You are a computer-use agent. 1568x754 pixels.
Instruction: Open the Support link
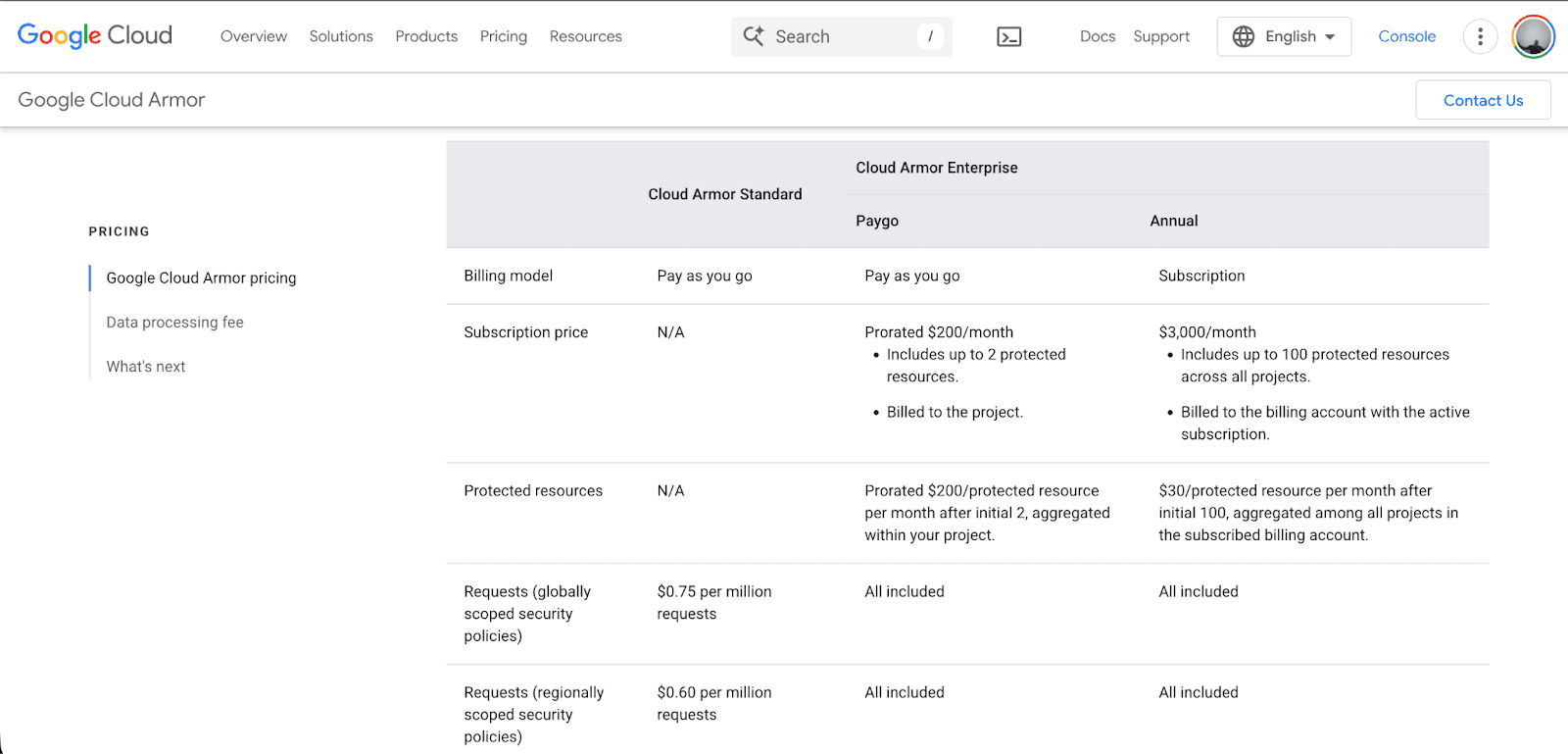click(x=1161, y=36)
